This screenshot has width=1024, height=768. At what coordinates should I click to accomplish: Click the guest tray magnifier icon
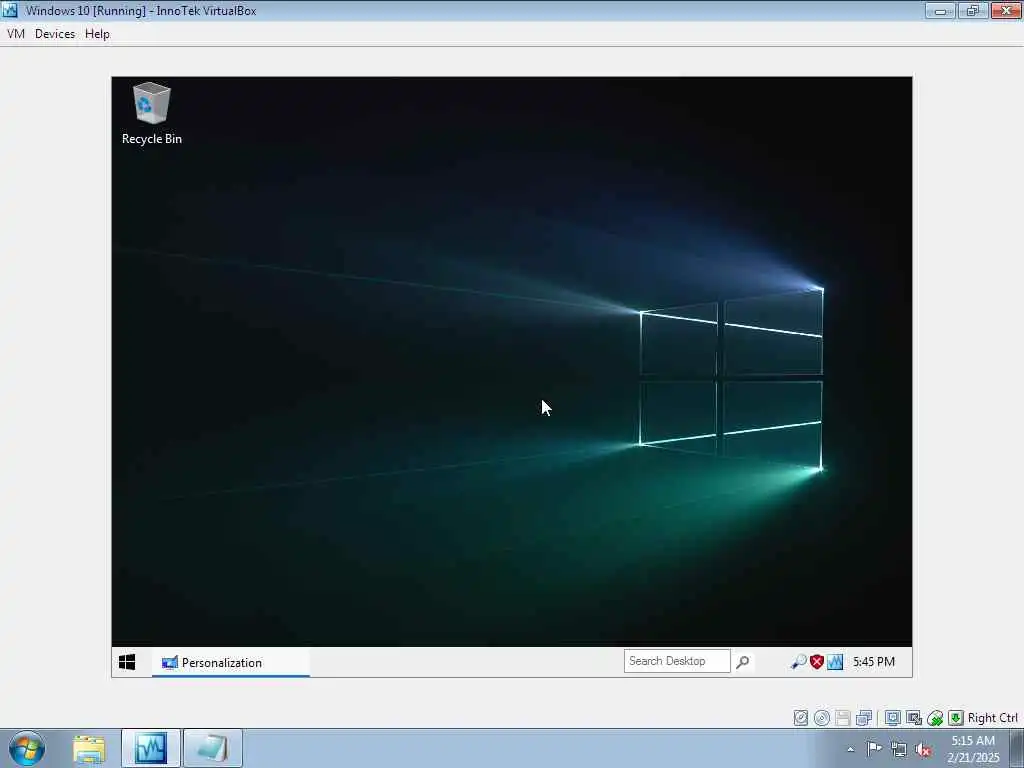798,662
